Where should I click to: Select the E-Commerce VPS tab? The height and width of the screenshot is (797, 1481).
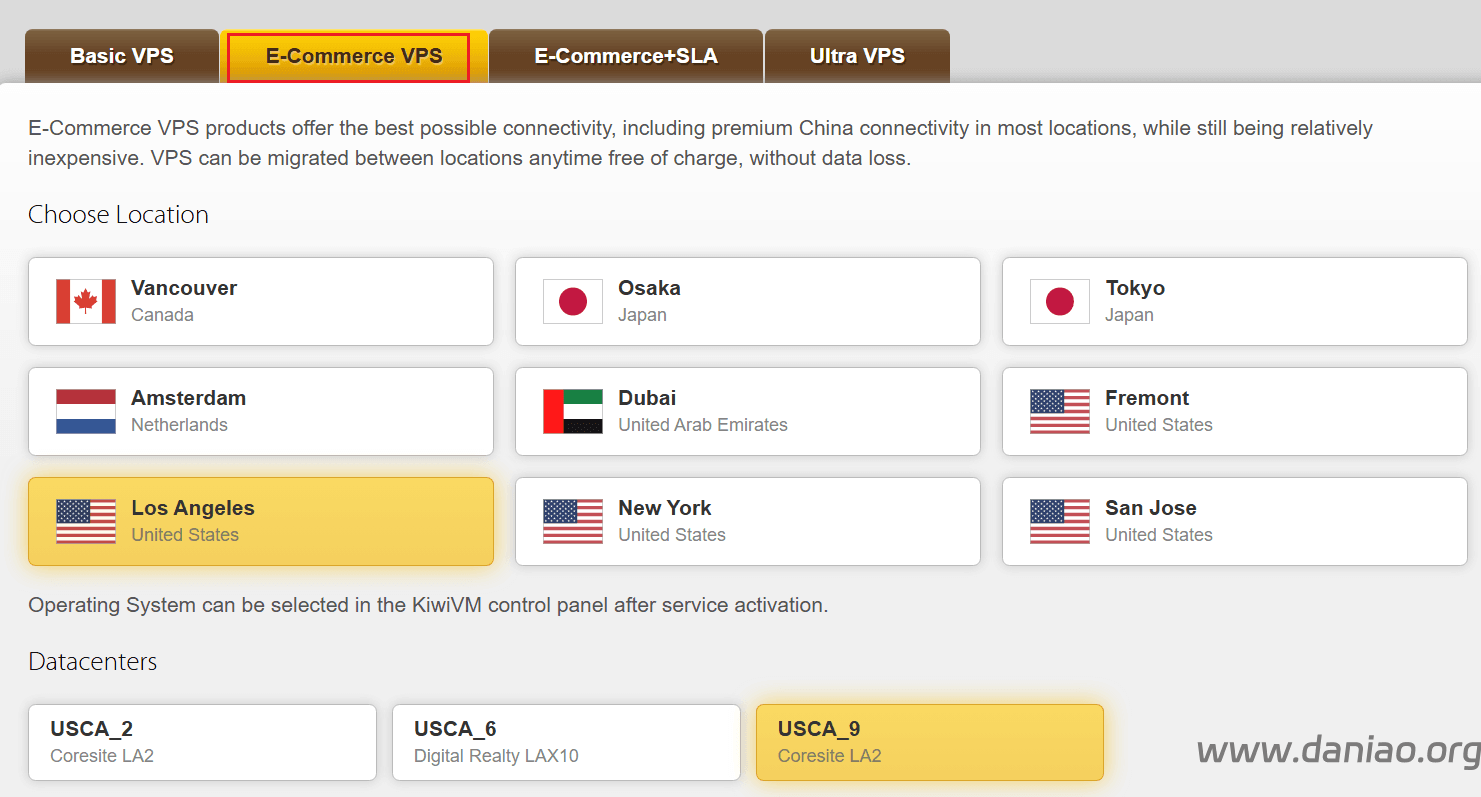pos(354,56)
